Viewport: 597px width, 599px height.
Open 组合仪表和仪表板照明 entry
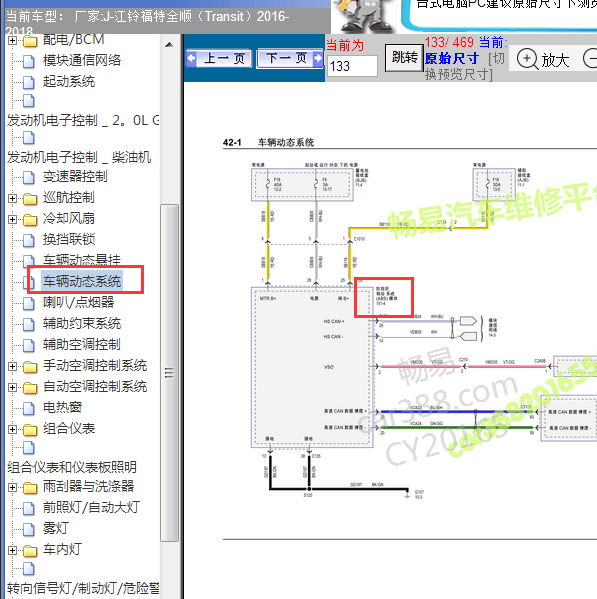(x=72, y=467)
